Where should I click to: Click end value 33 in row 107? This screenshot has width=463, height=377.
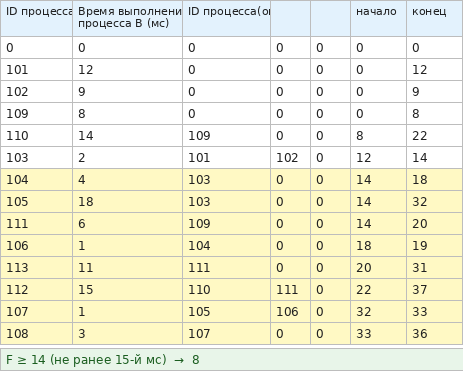click(x=435, y=312)
